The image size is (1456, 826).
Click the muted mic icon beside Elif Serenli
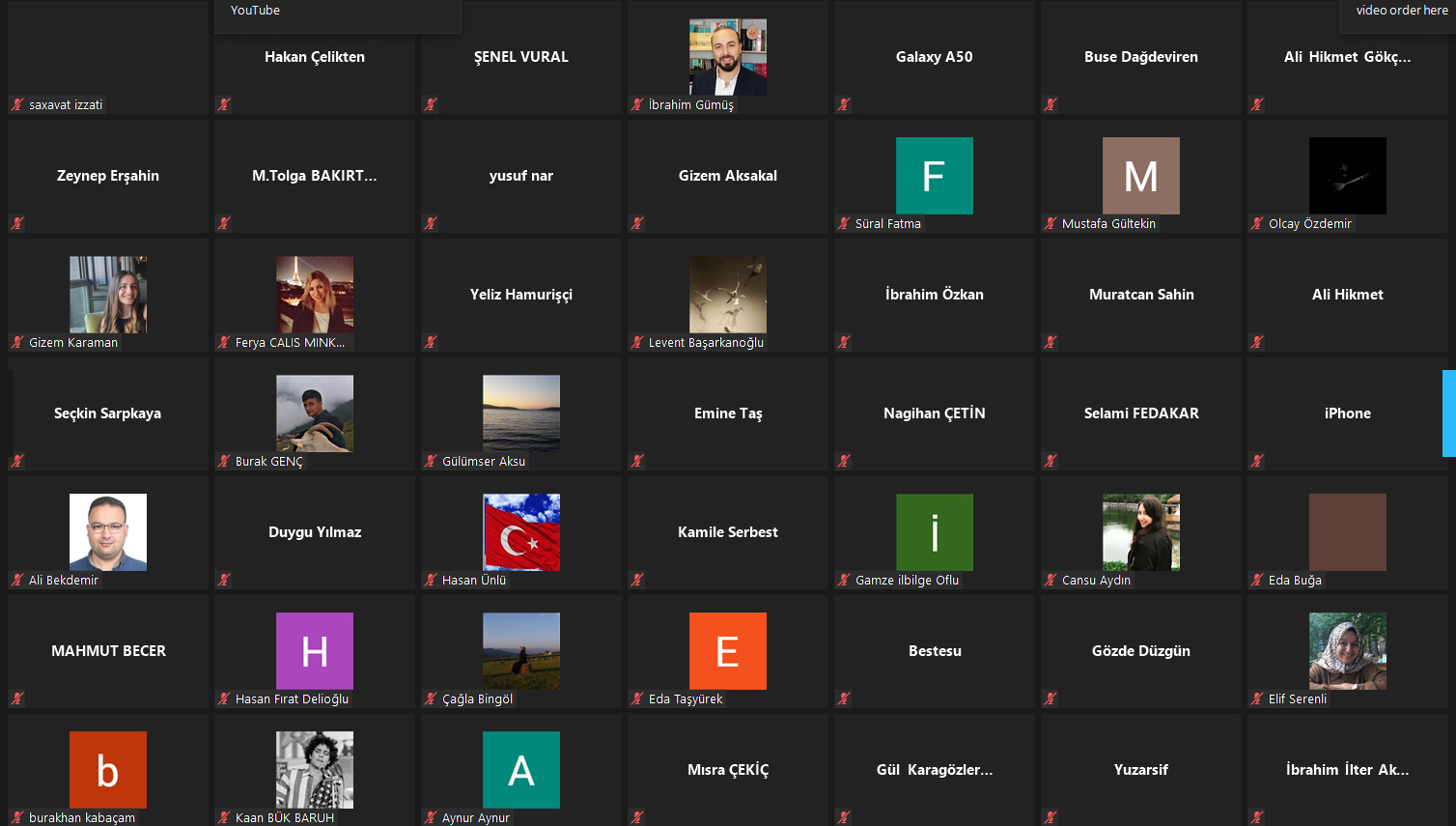pyautogui.click(x=1257, y=698)
